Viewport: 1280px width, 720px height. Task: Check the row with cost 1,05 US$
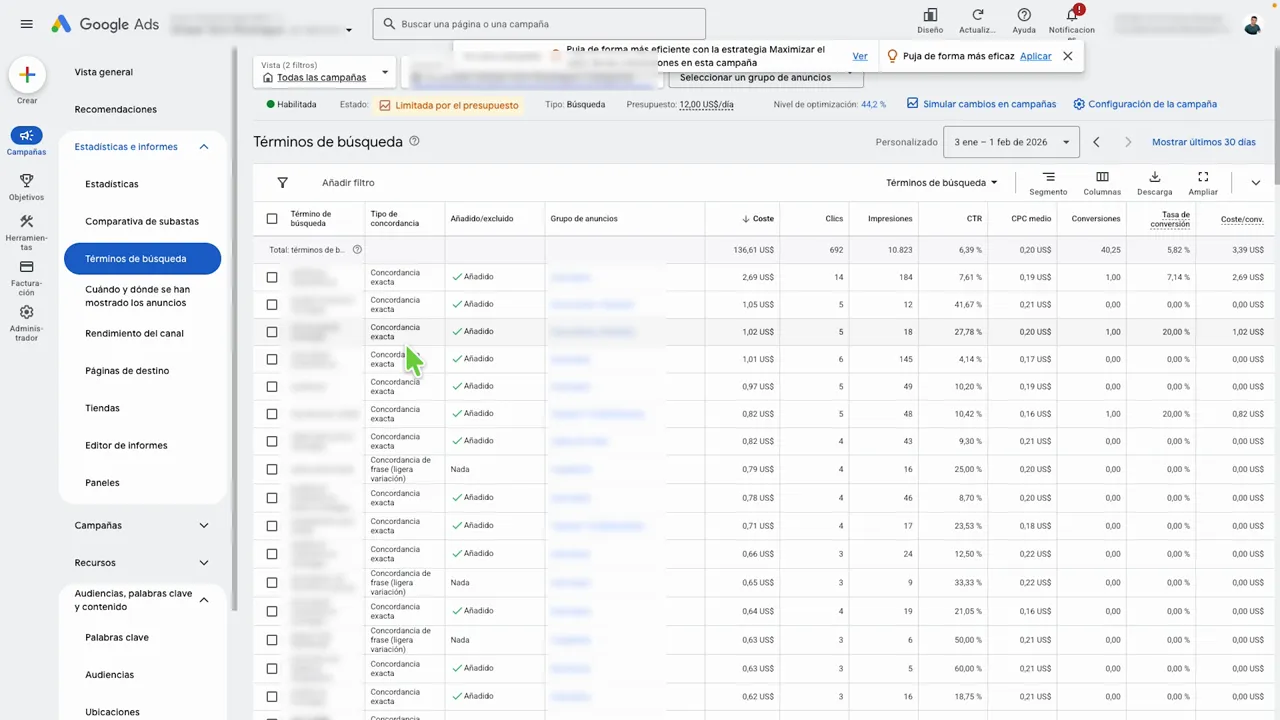click(x=272, y=304)
